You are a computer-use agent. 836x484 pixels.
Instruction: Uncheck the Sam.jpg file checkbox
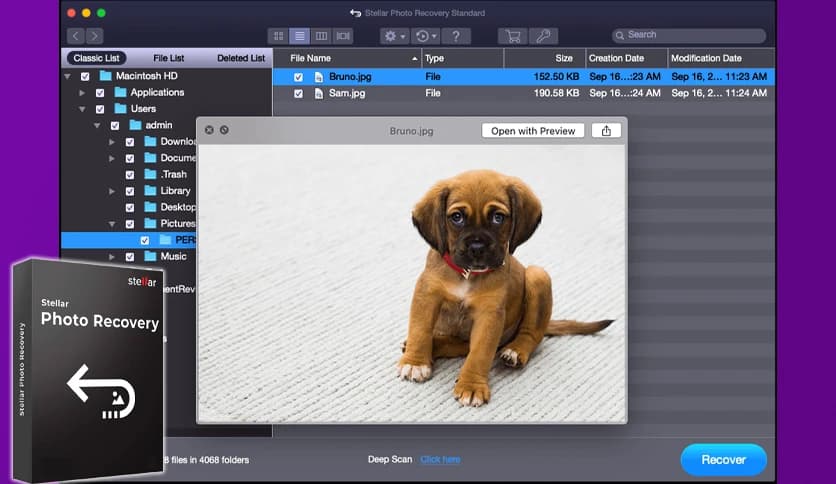[298, 93]
